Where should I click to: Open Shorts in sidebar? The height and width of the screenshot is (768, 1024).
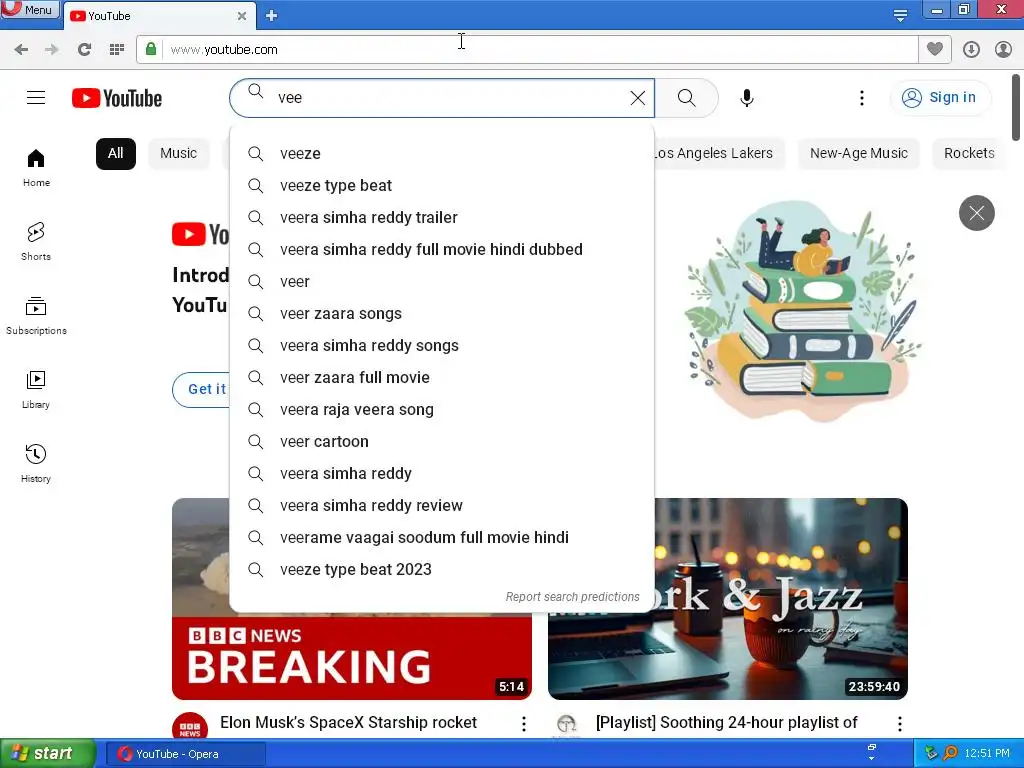click(36, 242)
